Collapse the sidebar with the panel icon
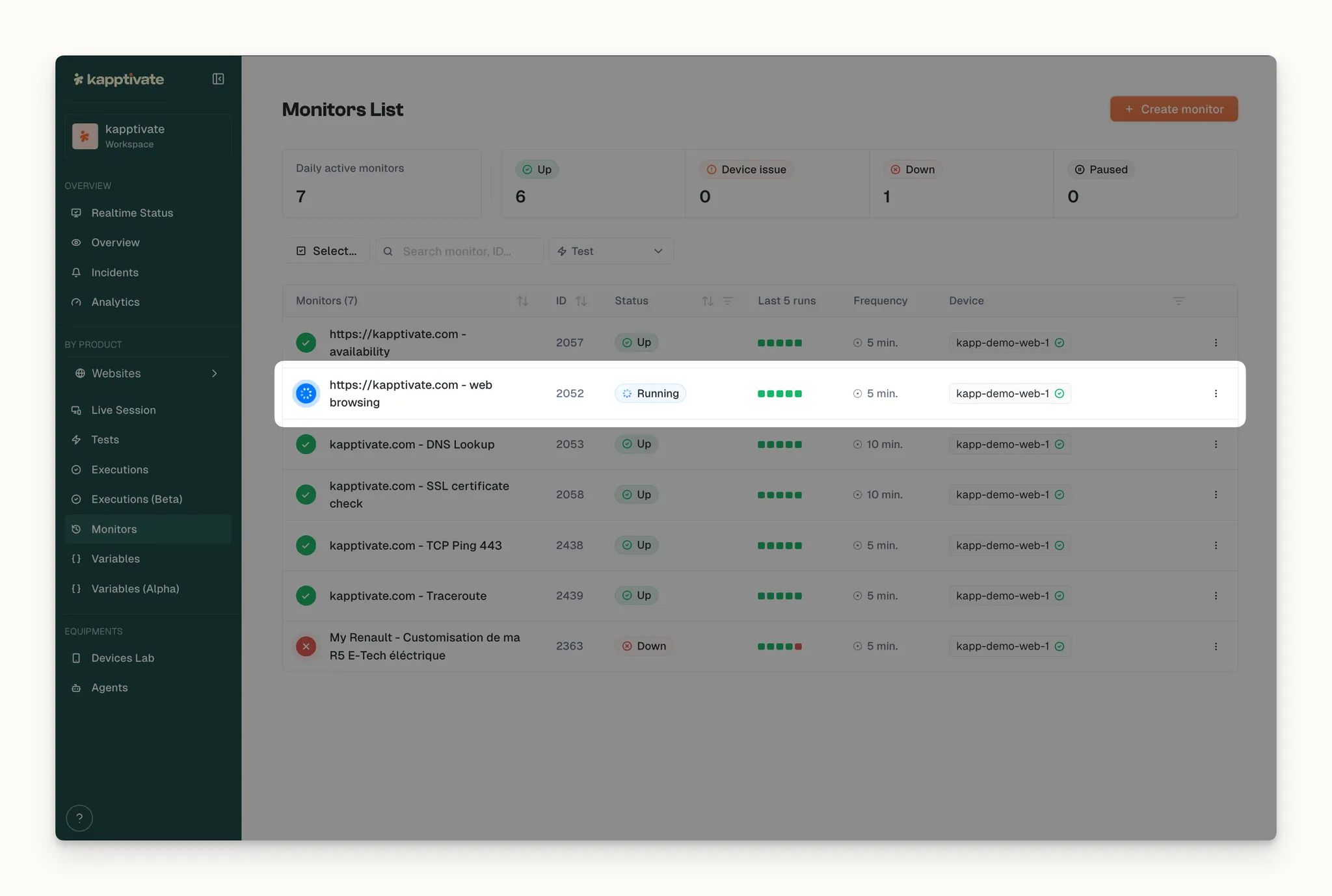The width and height of the screenshot is (1332, 896). pyautogui.click(x=218, y=79)
